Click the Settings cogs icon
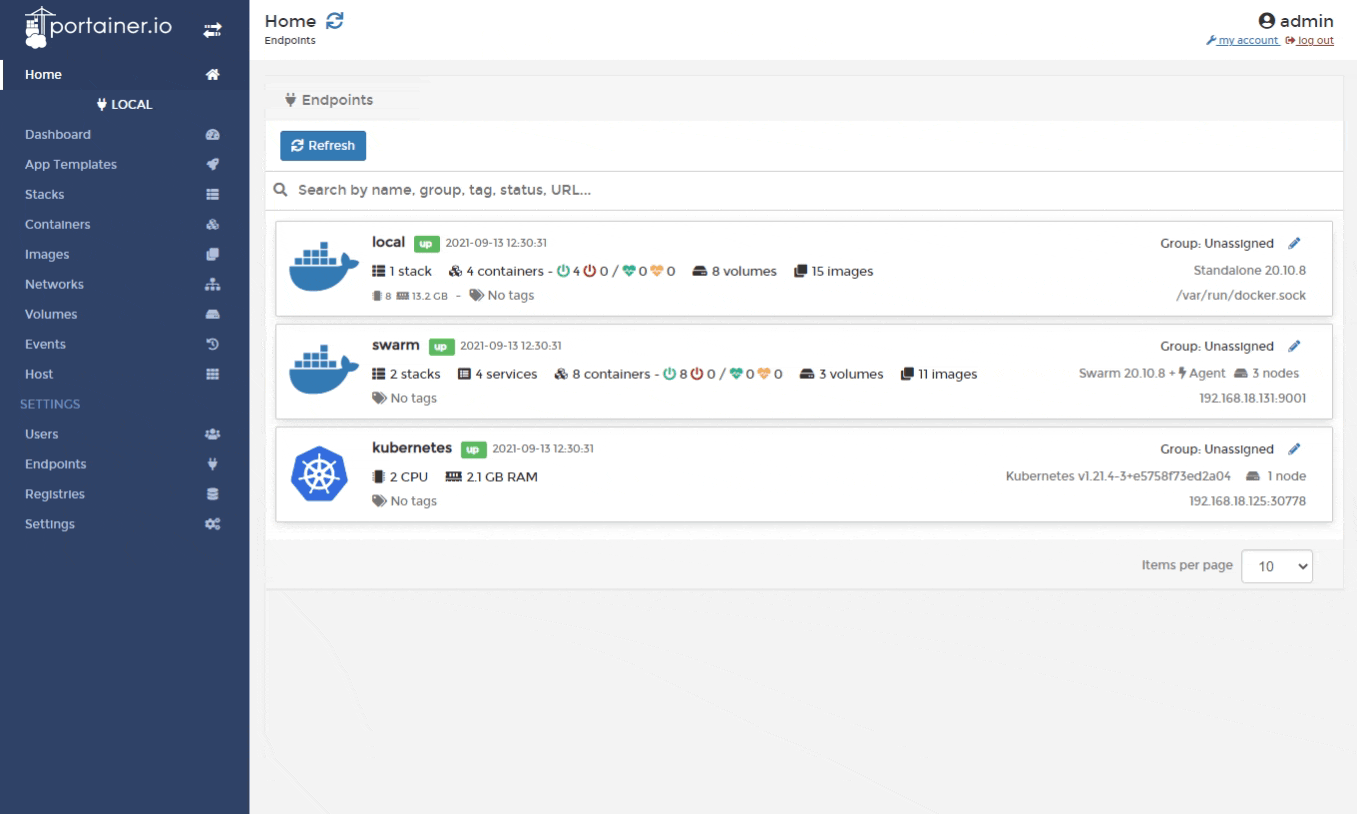Image resolution: width=1357 pixels, height=814 pixels. click(x=212, y=525)
